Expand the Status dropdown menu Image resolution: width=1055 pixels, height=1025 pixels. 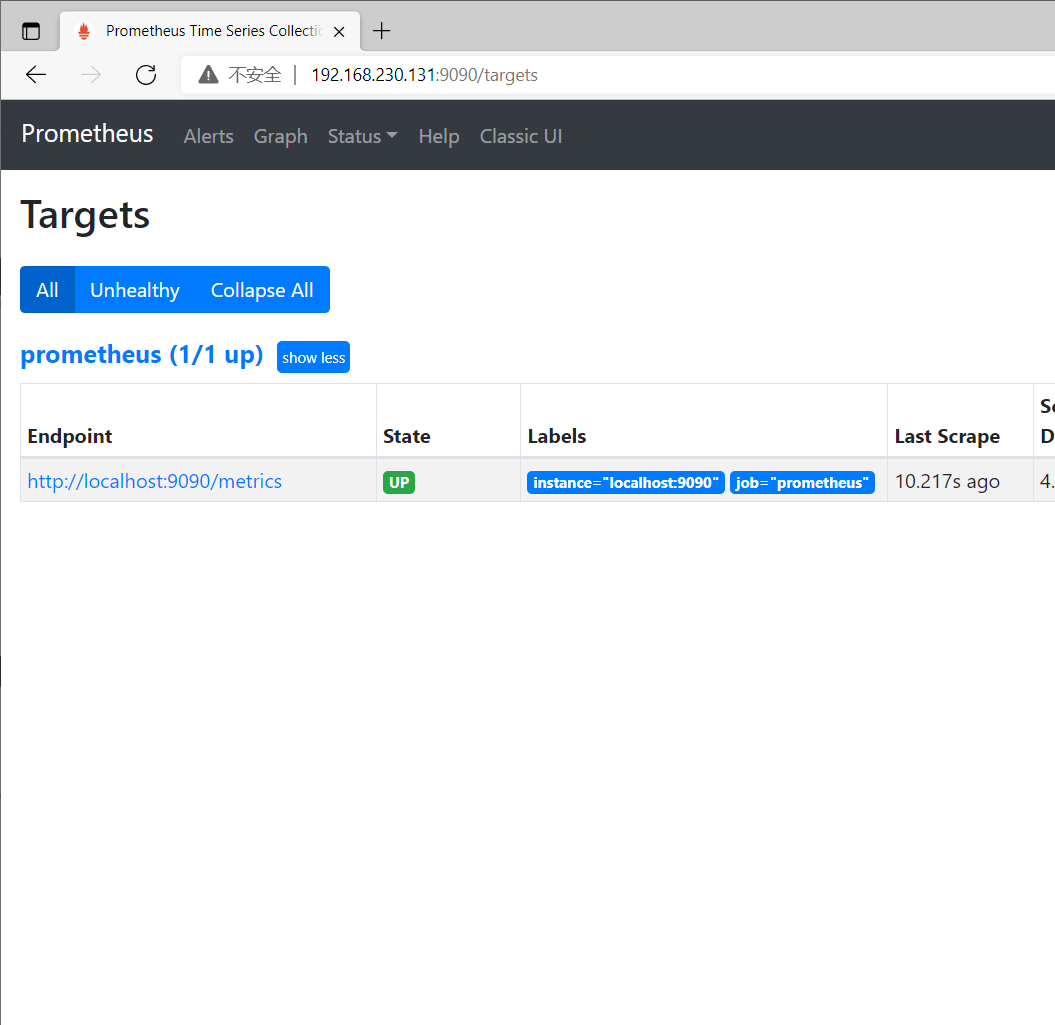[x=363, y=137]
